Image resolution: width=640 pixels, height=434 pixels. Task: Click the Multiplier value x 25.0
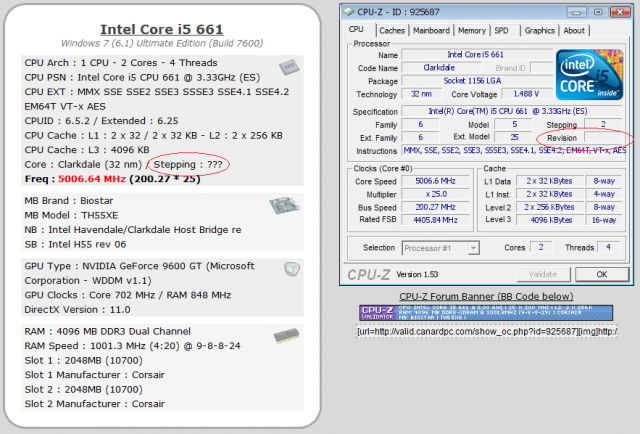click(x=435, y=194)
